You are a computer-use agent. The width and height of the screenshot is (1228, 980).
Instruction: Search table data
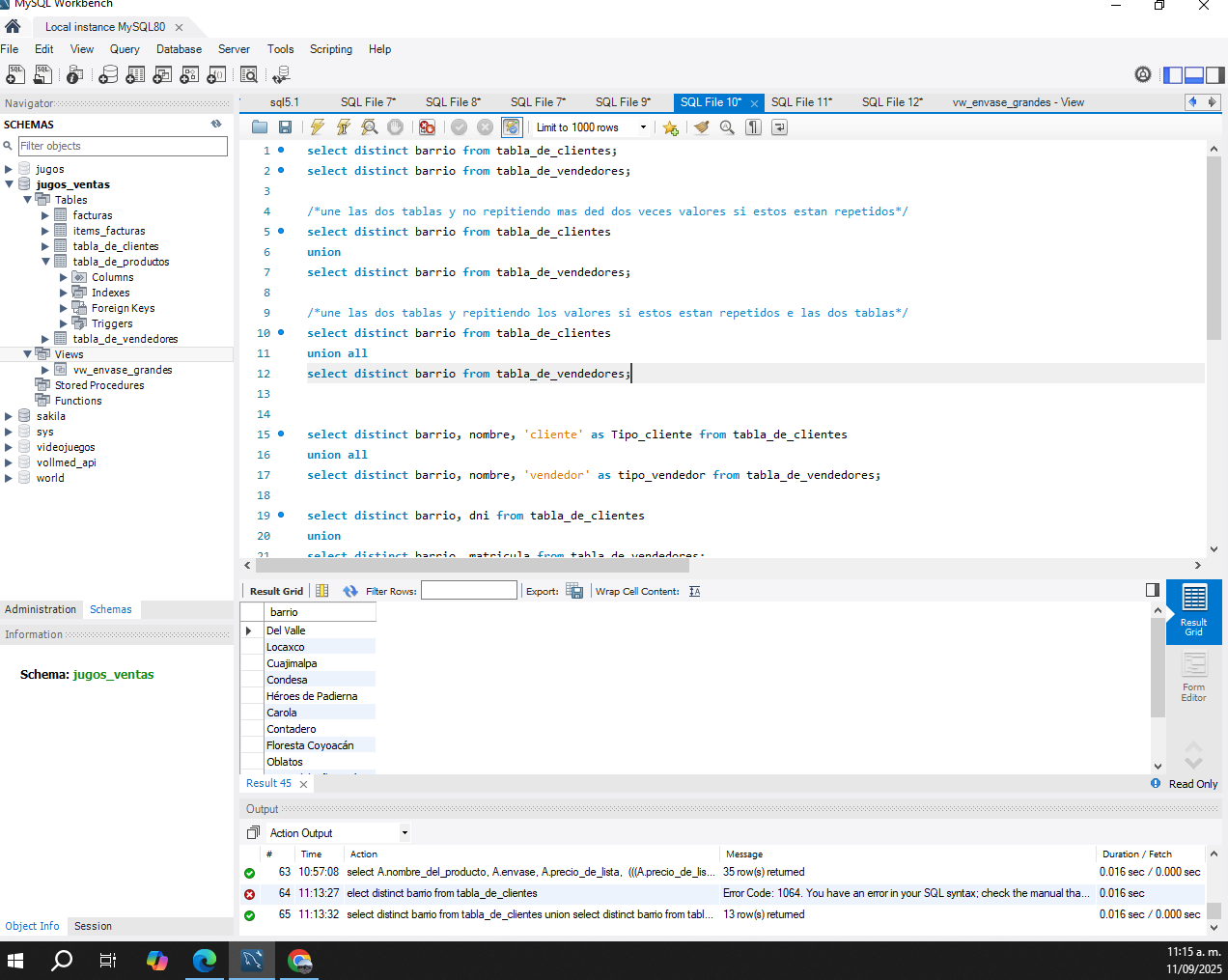click(x=249, y=74)
